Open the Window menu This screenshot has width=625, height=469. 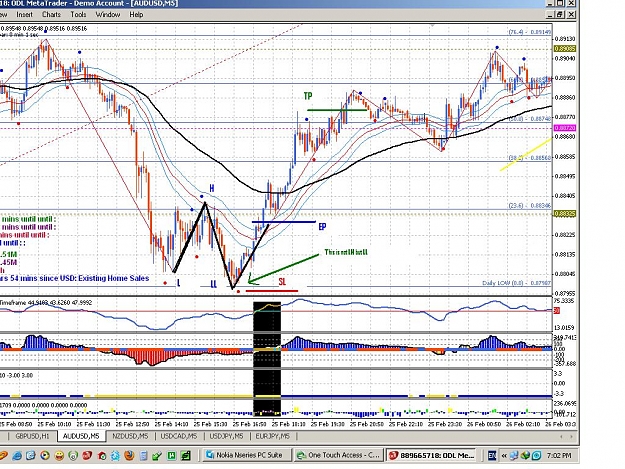click(x=108, y=15)
